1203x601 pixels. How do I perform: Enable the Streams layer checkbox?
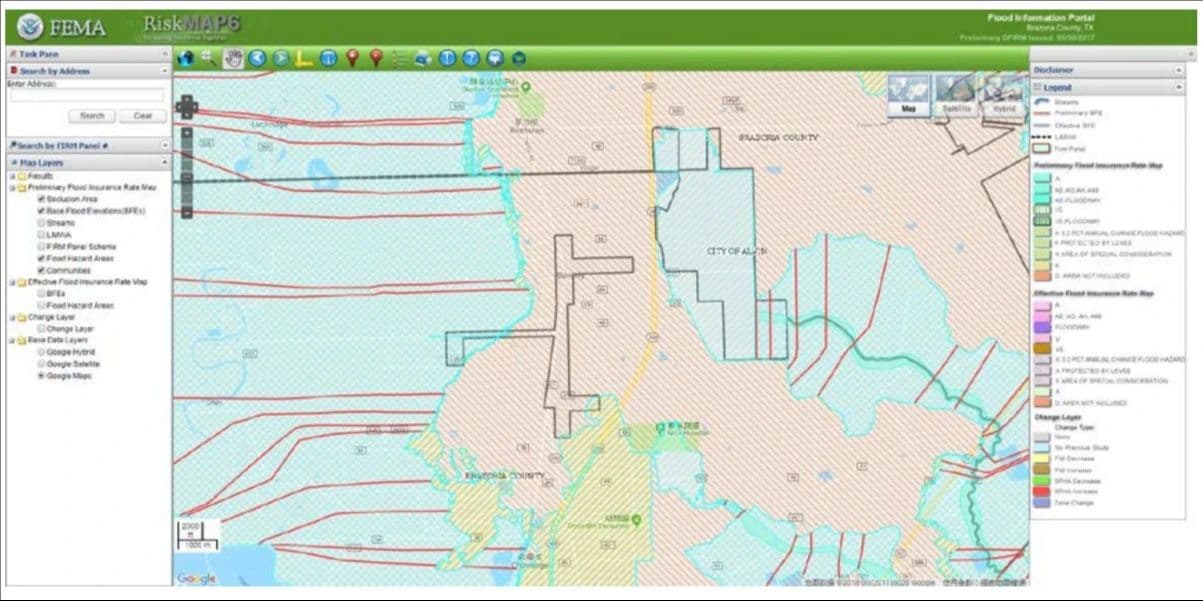(x=41, y=222)
